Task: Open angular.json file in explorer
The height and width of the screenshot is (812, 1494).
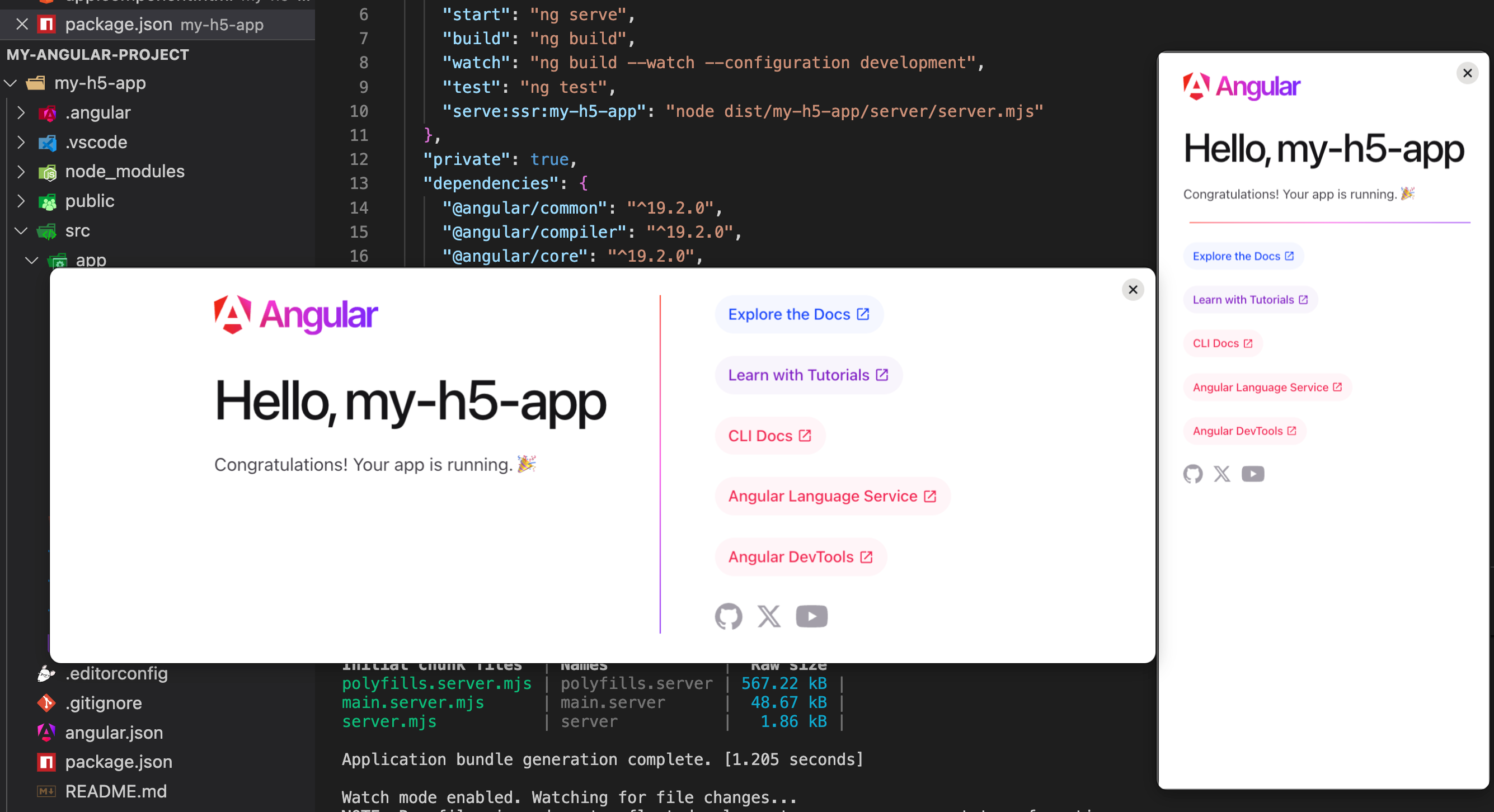Action: [114, 733]
